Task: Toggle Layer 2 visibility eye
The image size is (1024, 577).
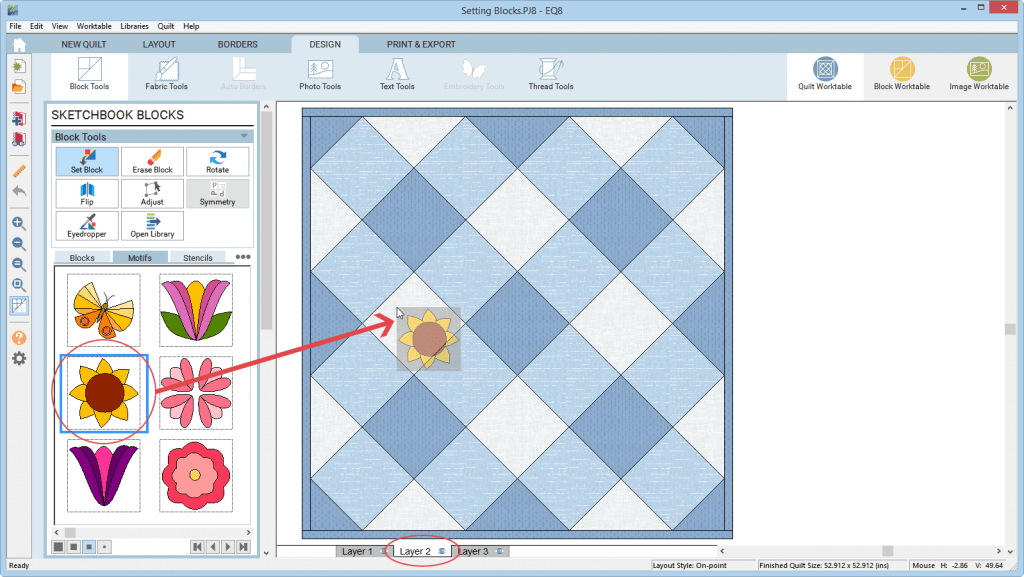Action: pos(441,552)
